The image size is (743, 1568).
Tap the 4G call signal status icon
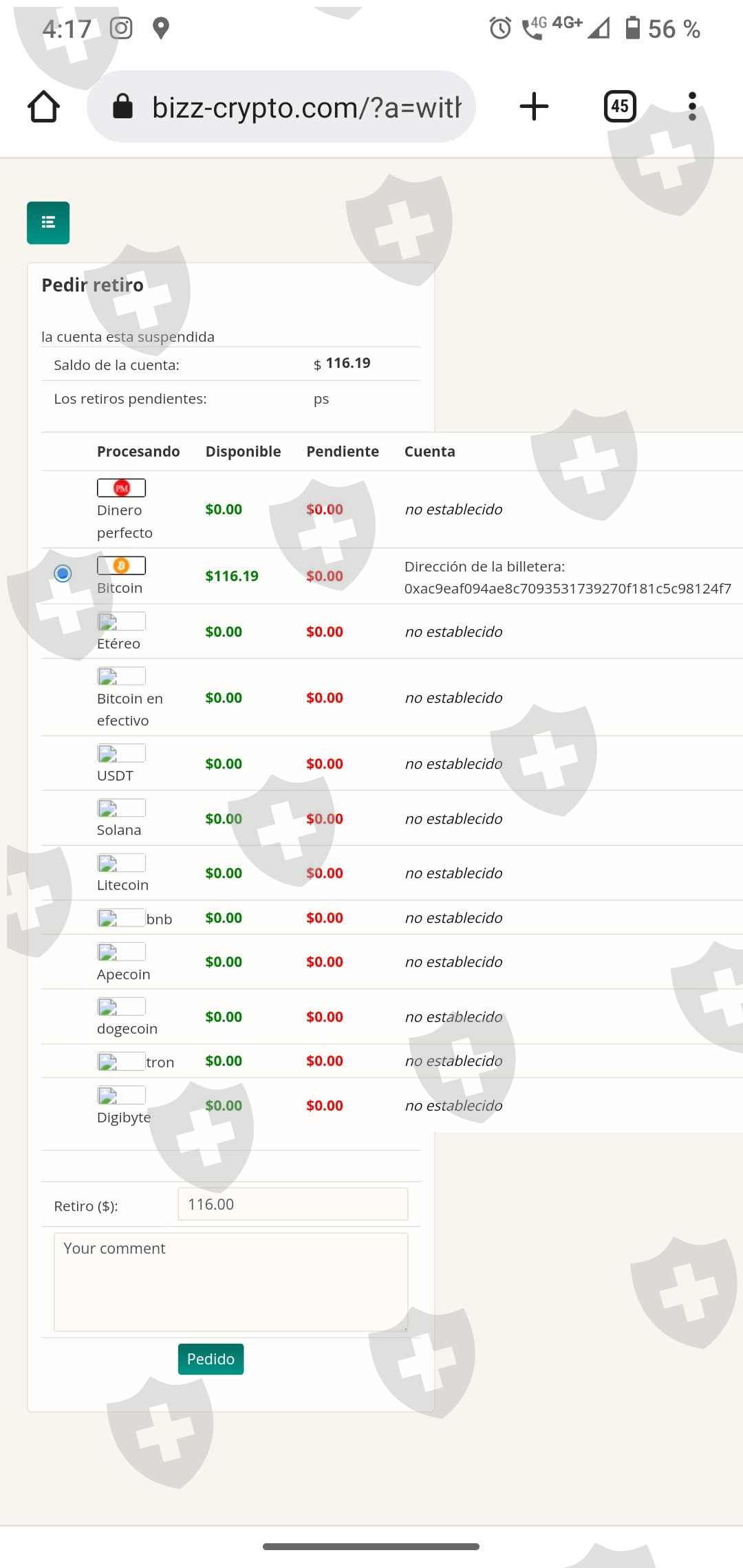pos(535,28)
